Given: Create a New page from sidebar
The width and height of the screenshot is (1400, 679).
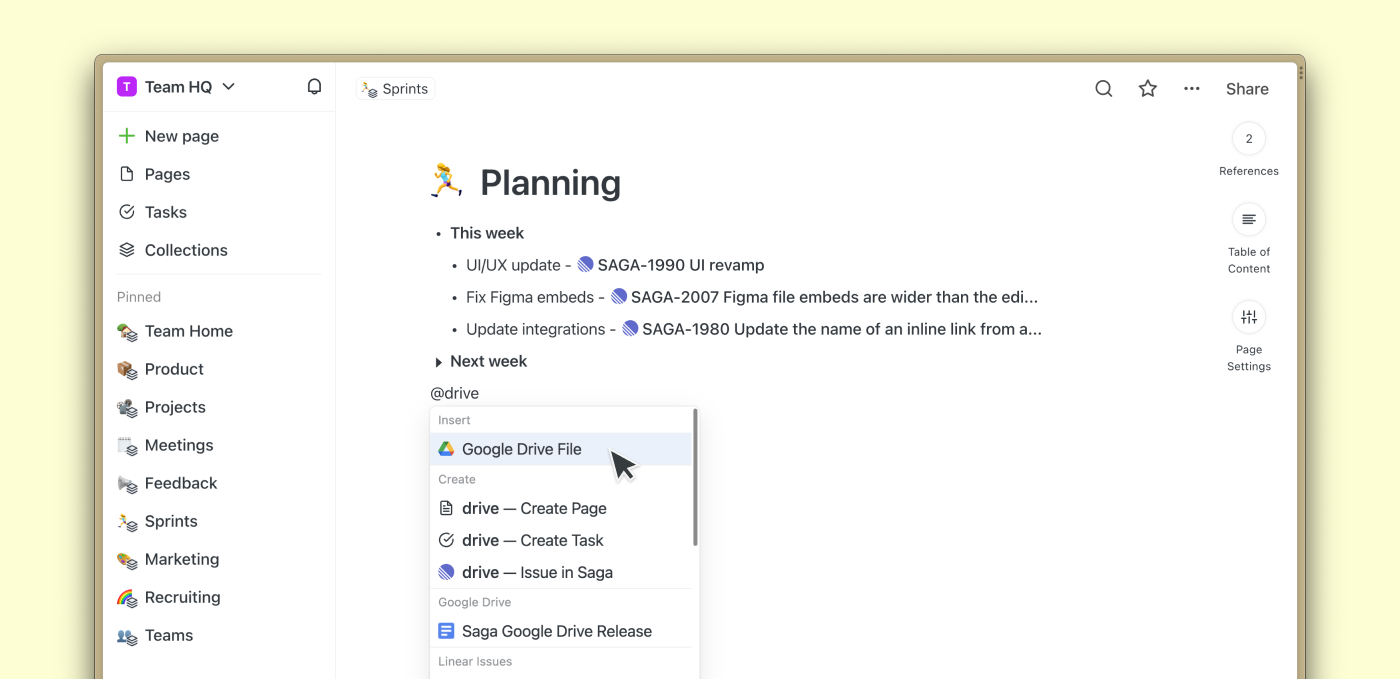Looking at the screenshot, I should 181,136.
